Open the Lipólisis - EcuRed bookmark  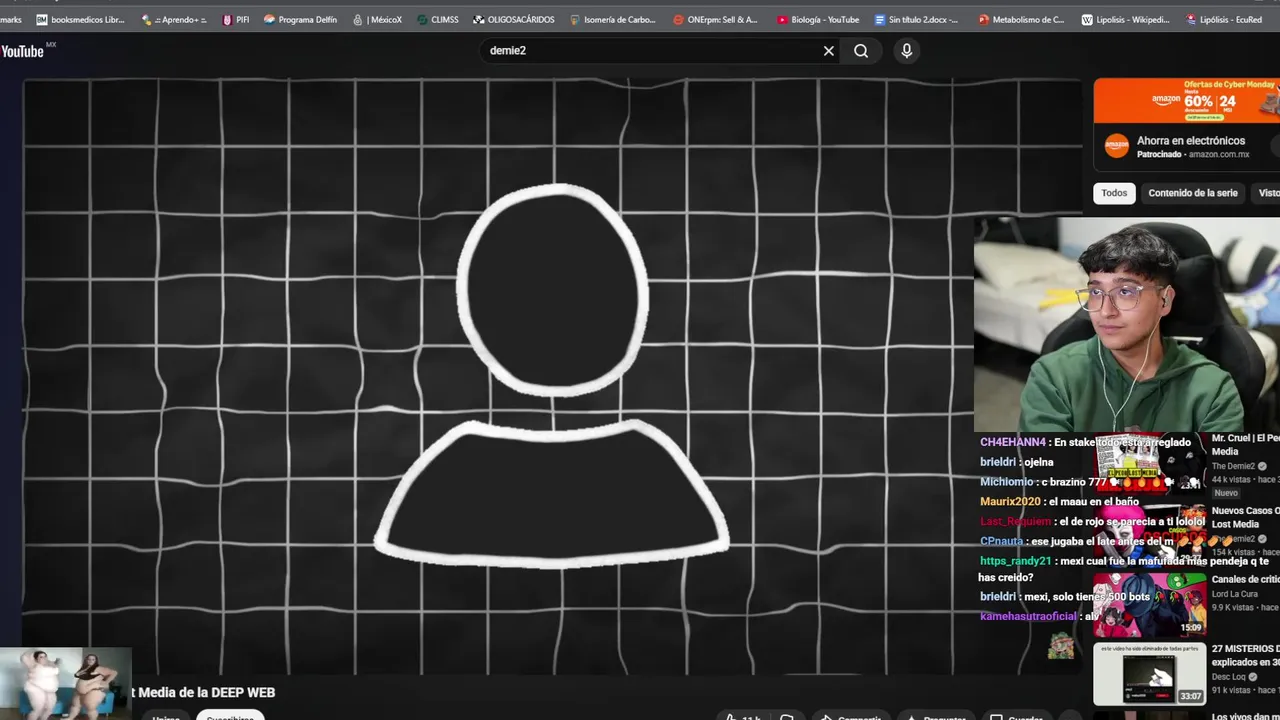pos(1224,19)
